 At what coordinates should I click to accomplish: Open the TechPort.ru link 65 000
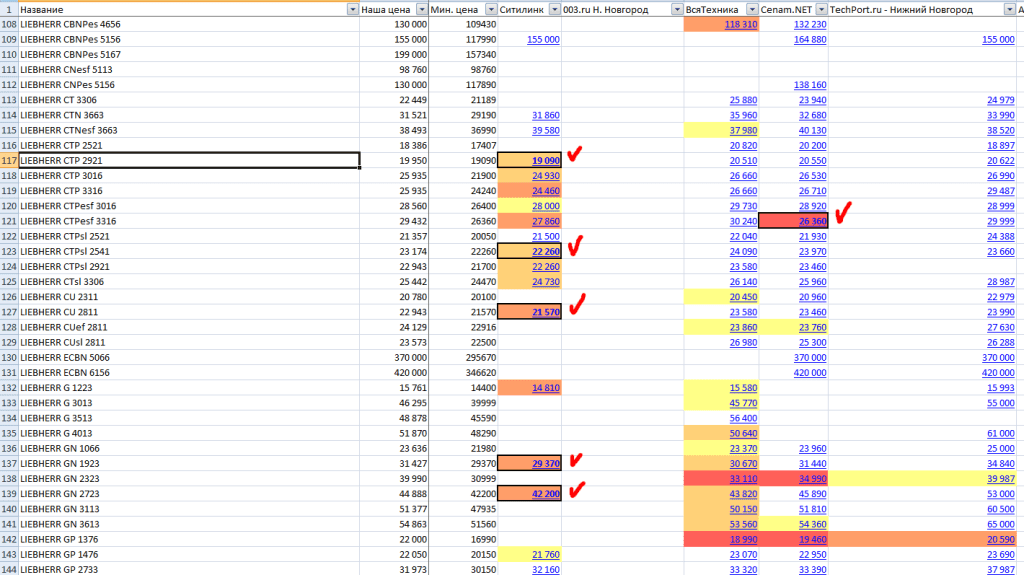coord(1000,525)
